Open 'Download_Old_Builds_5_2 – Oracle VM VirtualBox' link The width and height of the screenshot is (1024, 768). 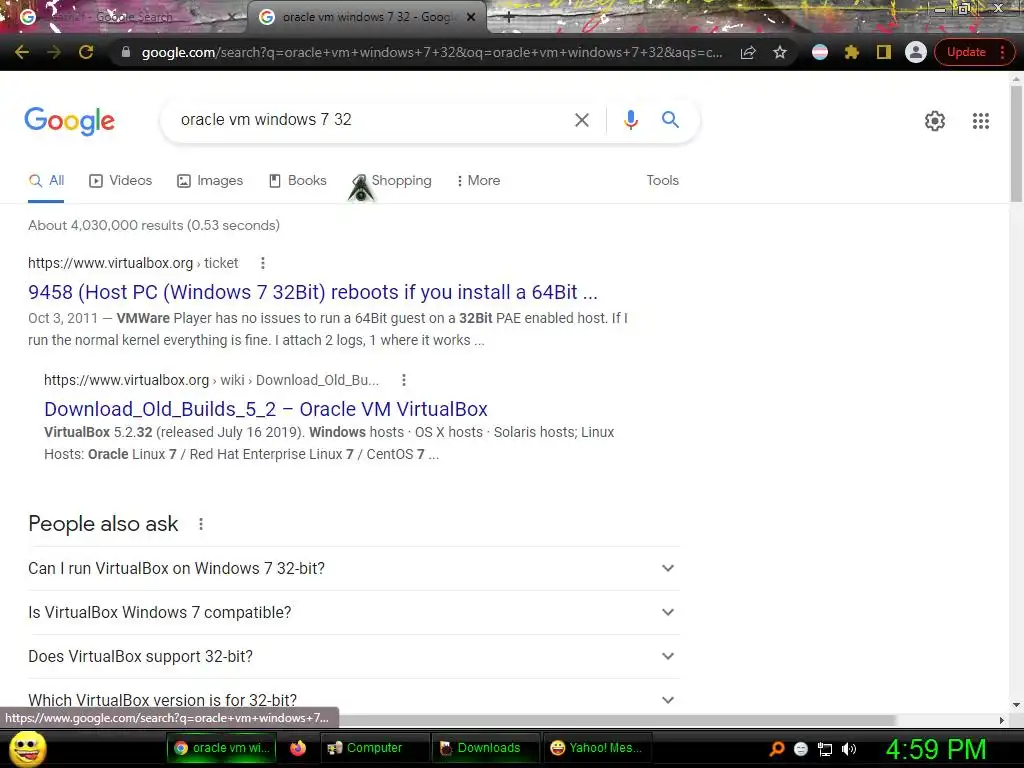[x=266, y=409]
